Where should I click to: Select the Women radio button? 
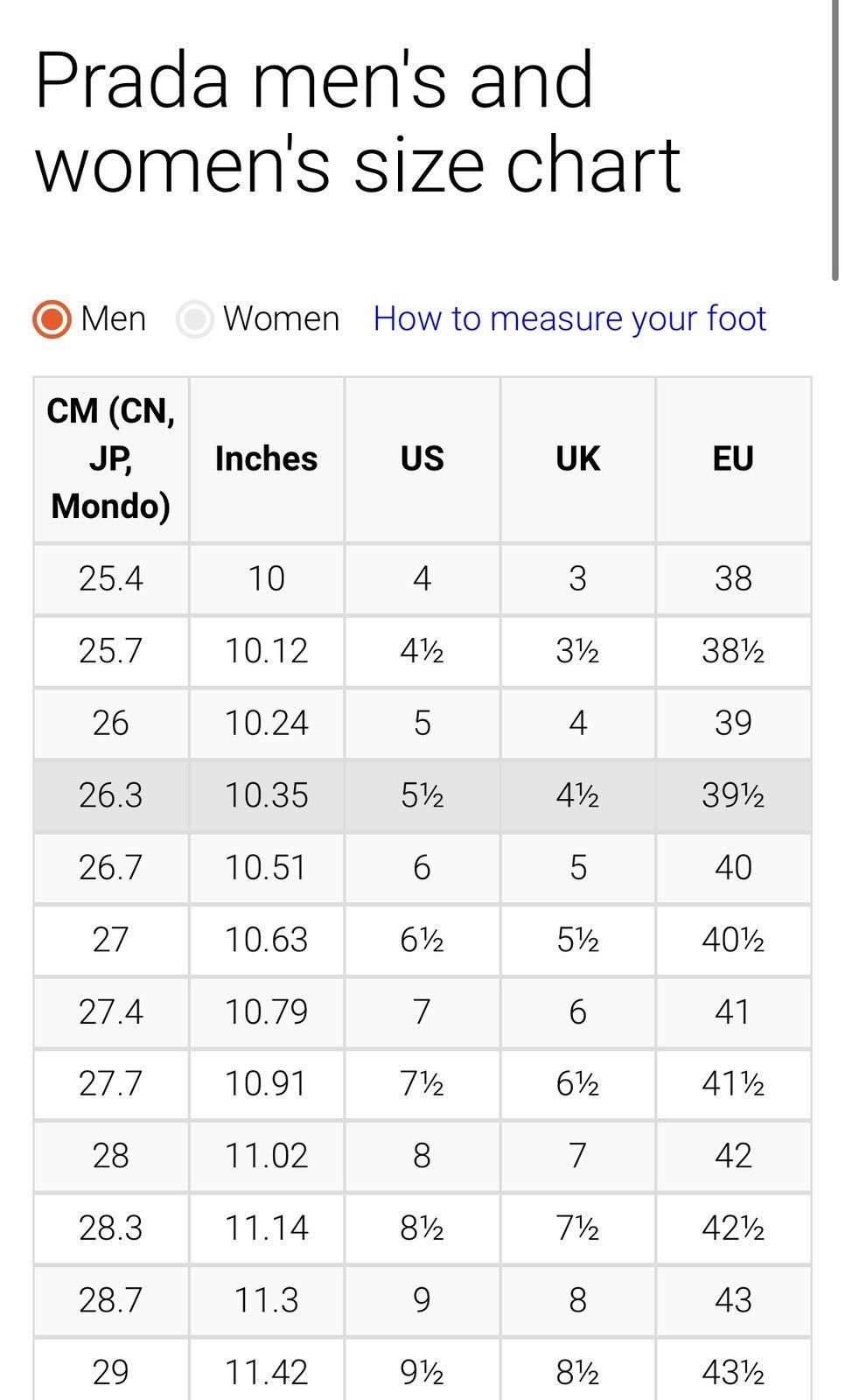(194, 319)
